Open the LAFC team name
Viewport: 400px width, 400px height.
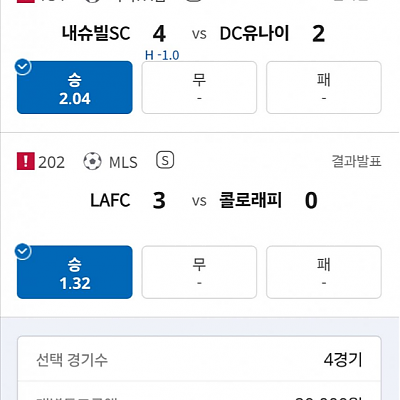(x=110, y=201)
